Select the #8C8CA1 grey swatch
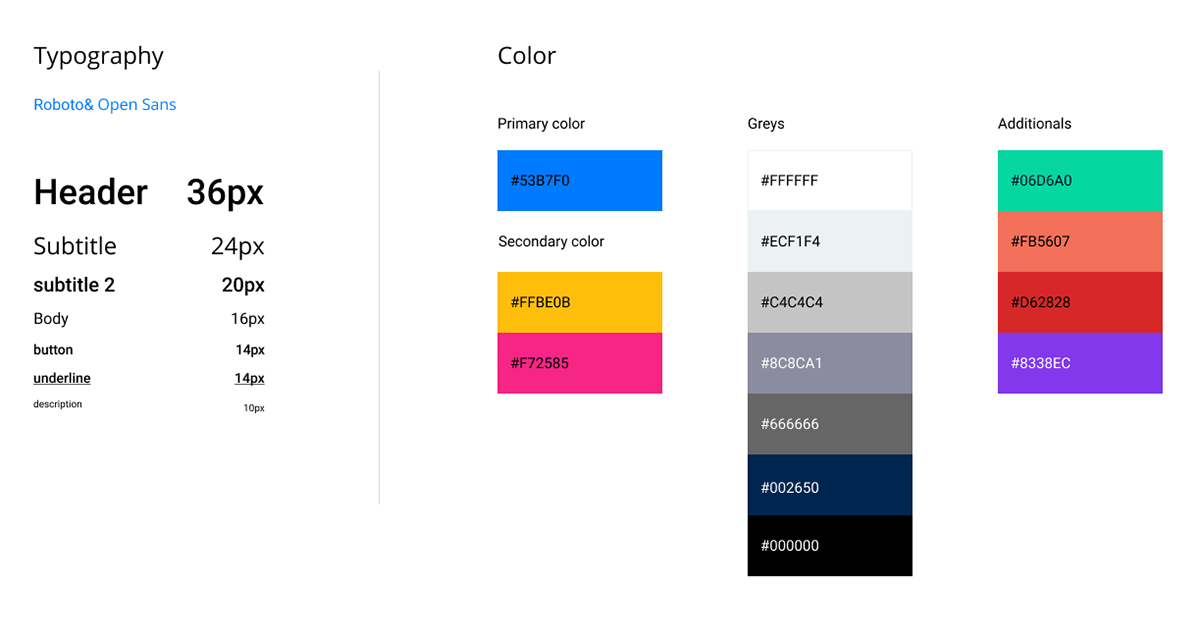 pyautogui.click(x=829, y=363)
